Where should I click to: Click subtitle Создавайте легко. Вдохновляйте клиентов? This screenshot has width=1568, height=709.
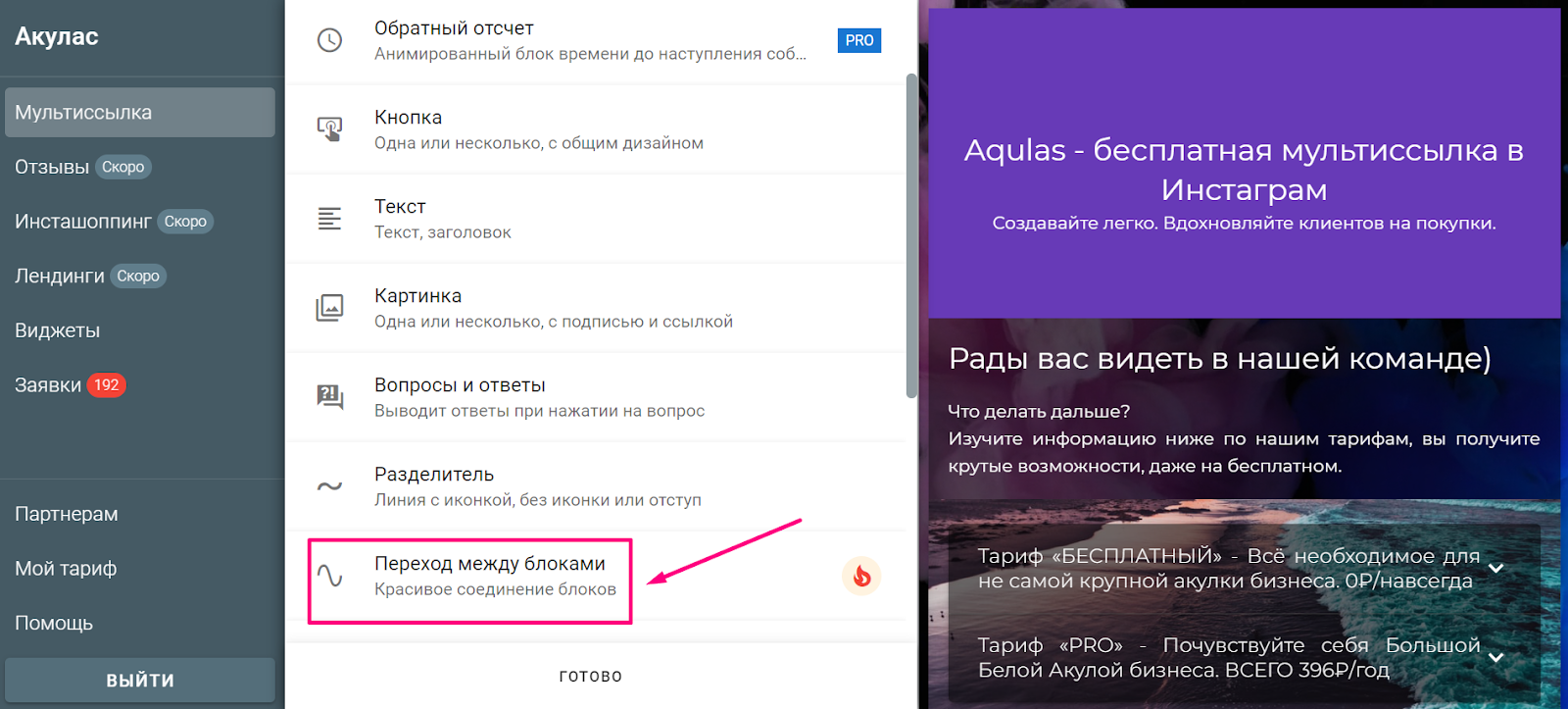coord(1244,223)
